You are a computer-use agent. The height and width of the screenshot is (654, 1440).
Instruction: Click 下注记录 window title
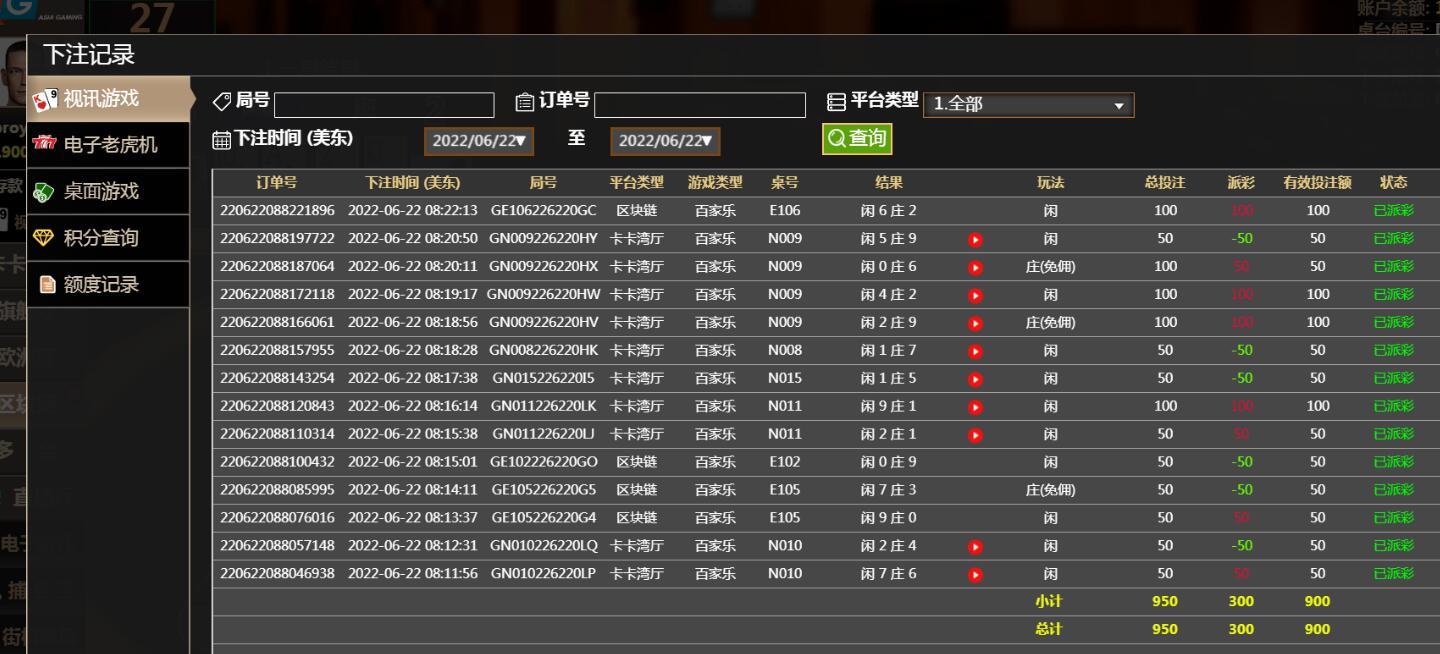click(x=88, y=54)
